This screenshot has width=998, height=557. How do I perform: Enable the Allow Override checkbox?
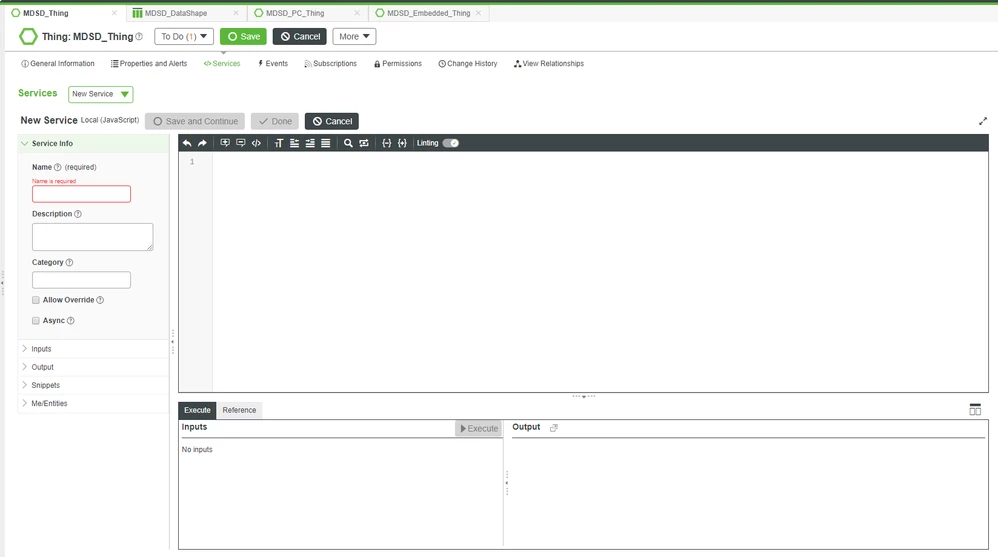[36, 300]
